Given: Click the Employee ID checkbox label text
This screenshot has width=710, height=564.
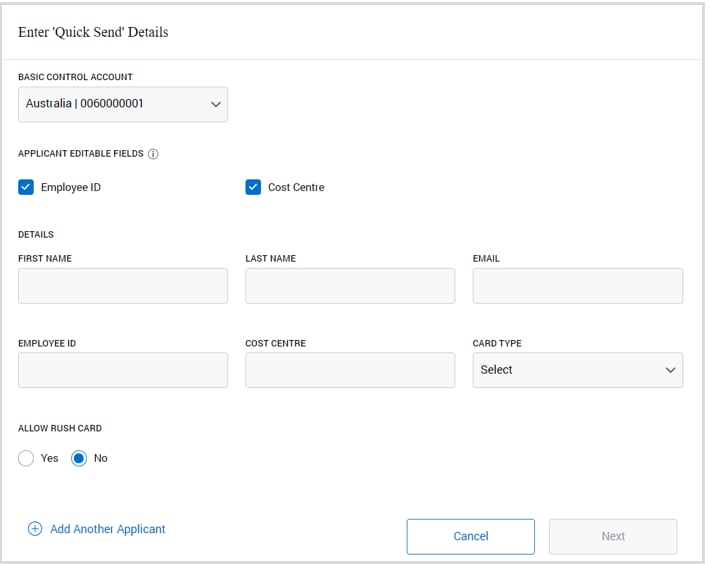Looking at the screenshot, I should [70, 187].
